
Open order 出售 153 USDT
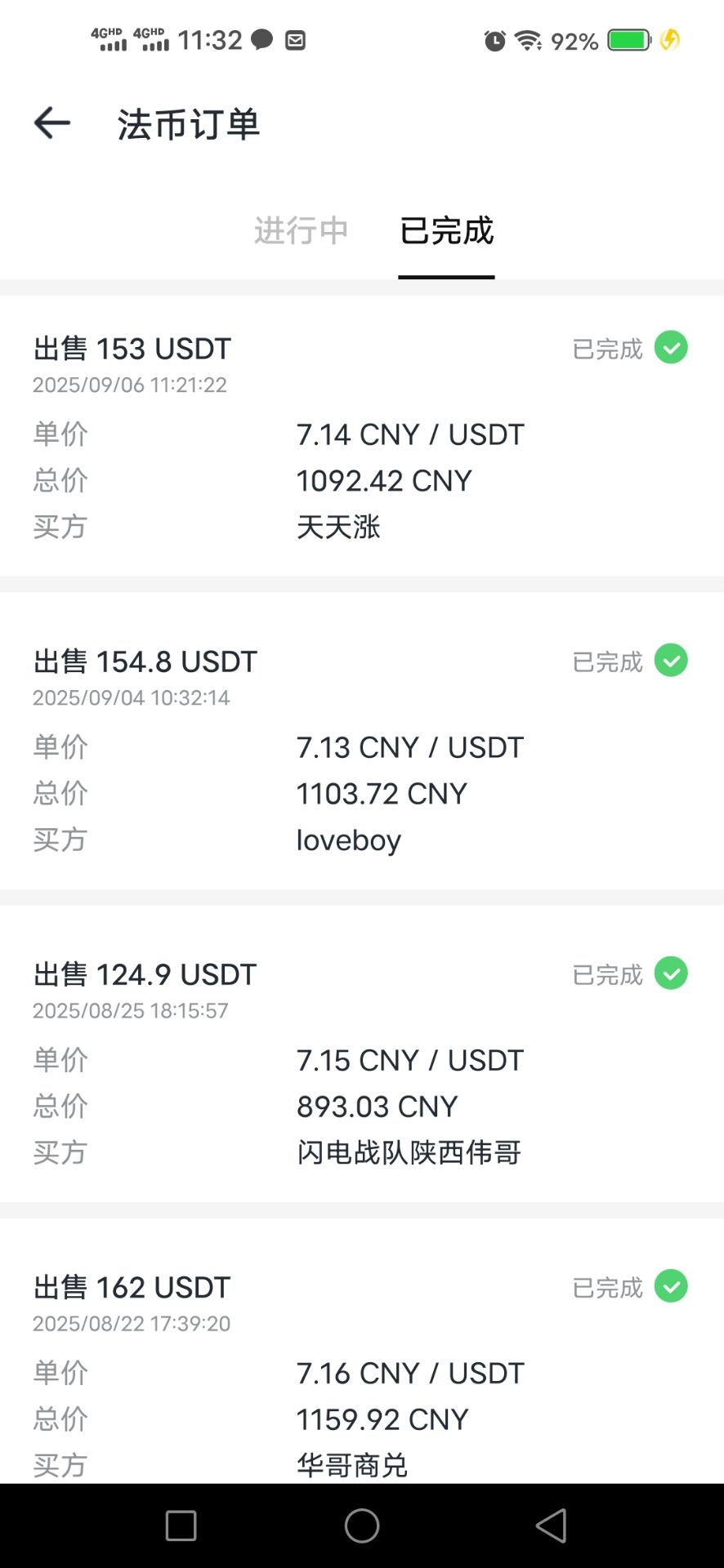362,436
